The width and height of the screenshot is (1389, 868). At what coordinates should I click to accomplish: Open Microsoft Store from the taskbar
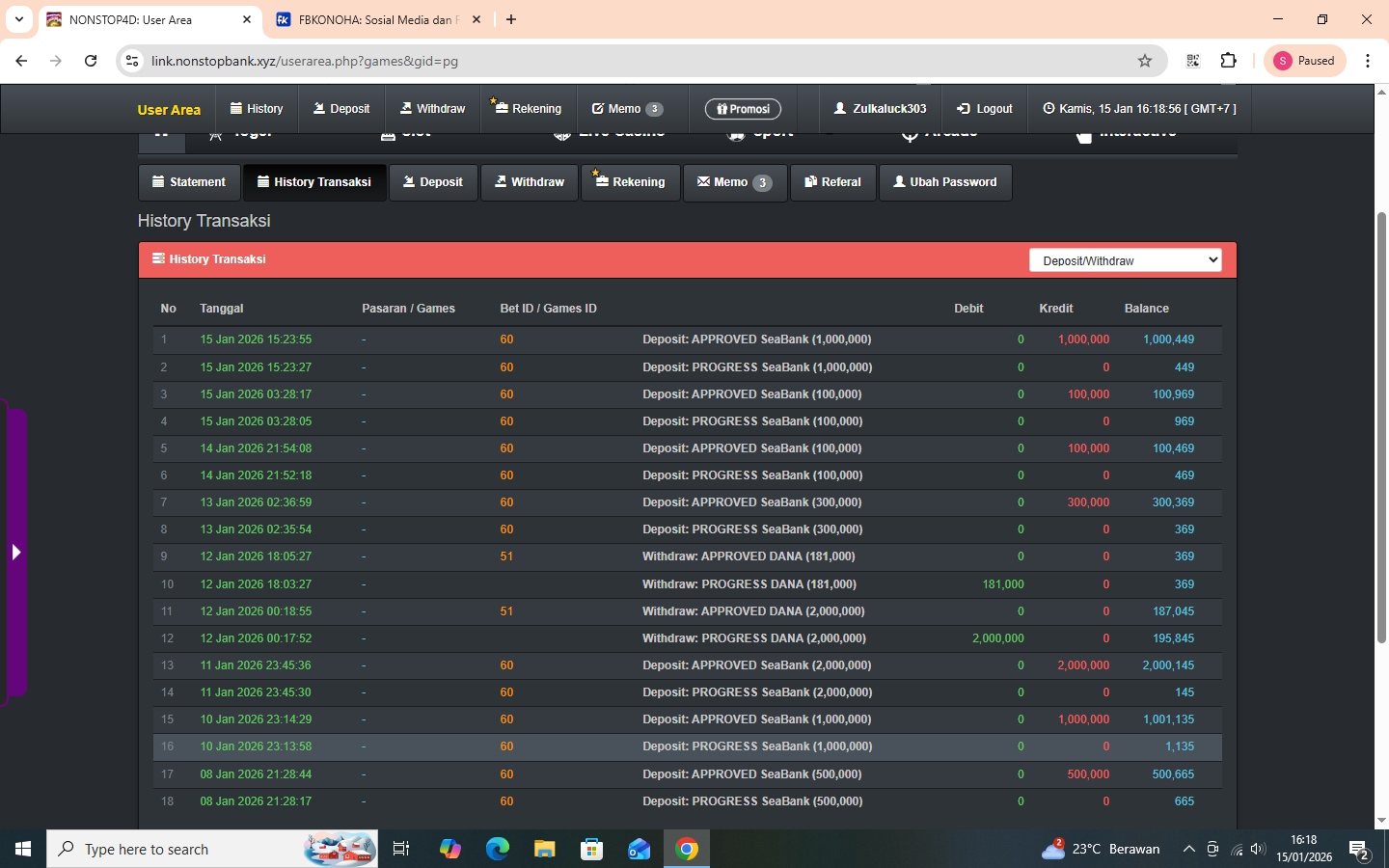pos(591,849)
